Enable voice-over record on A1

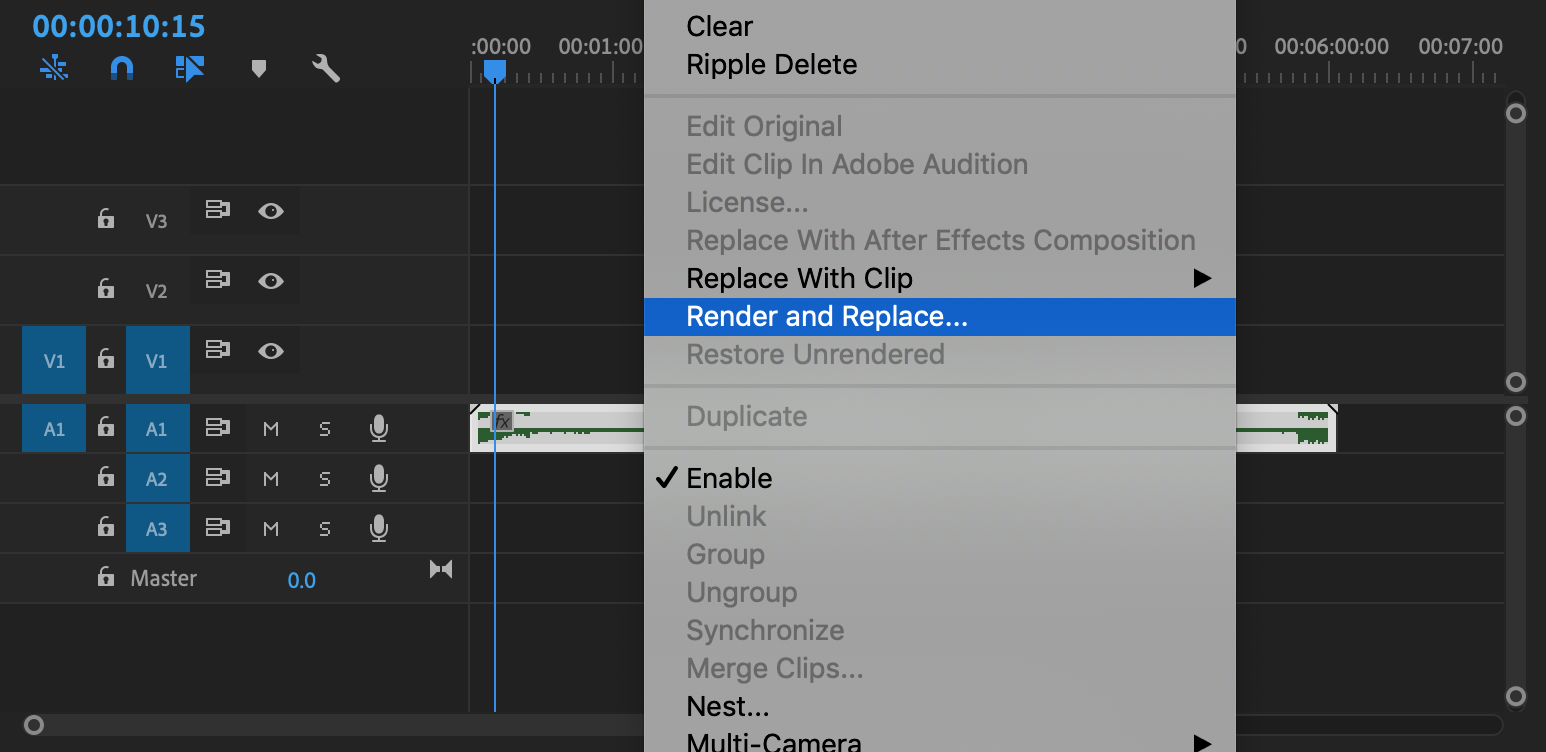tap(379, 429)
